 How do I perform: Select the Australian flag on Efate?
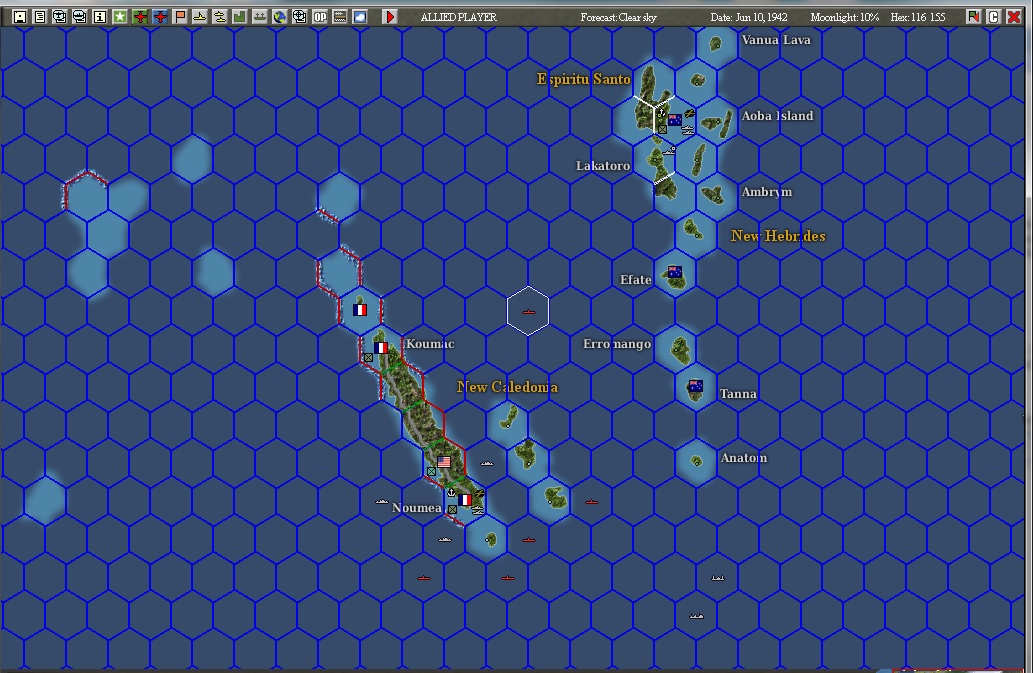coord(675,271)
